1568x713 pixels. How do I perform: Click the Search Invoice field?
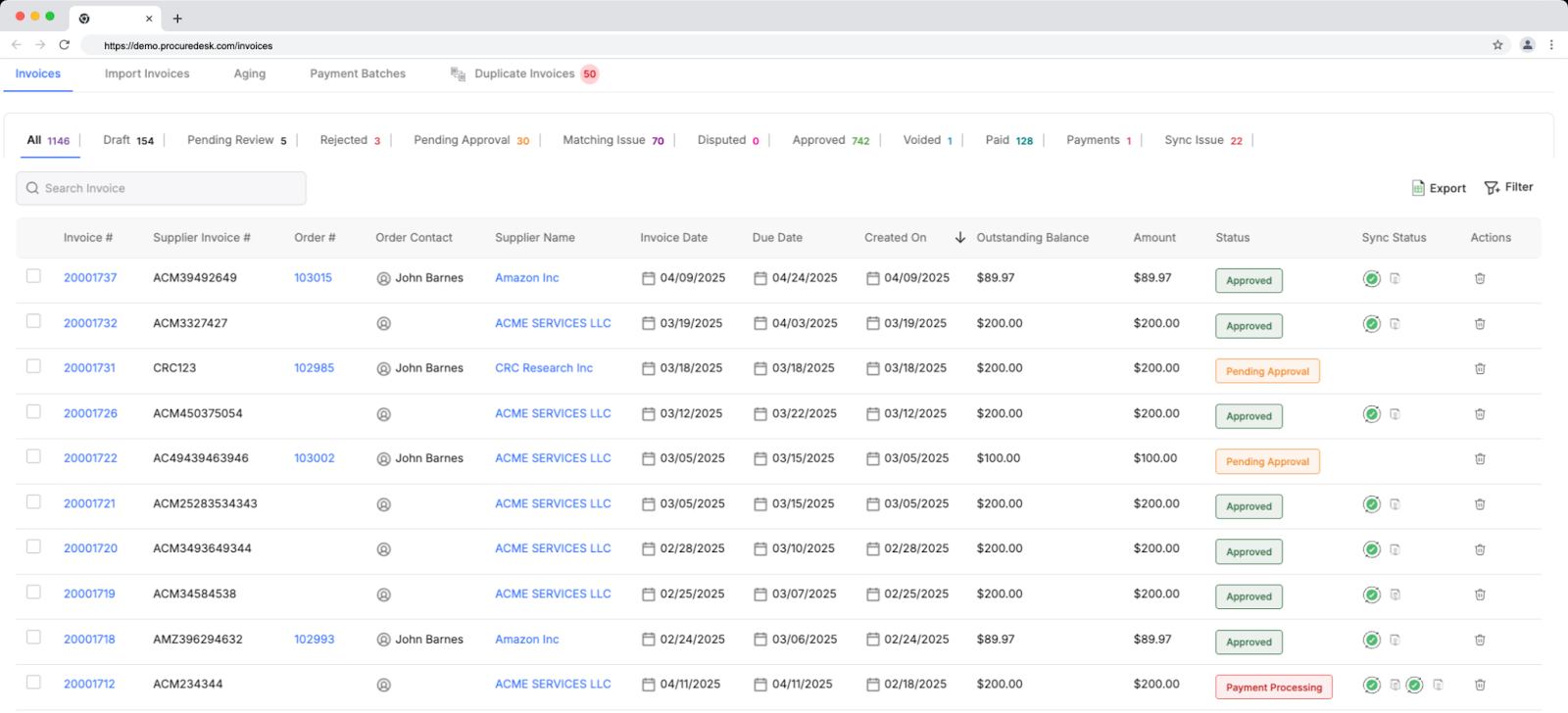[161, 188]
